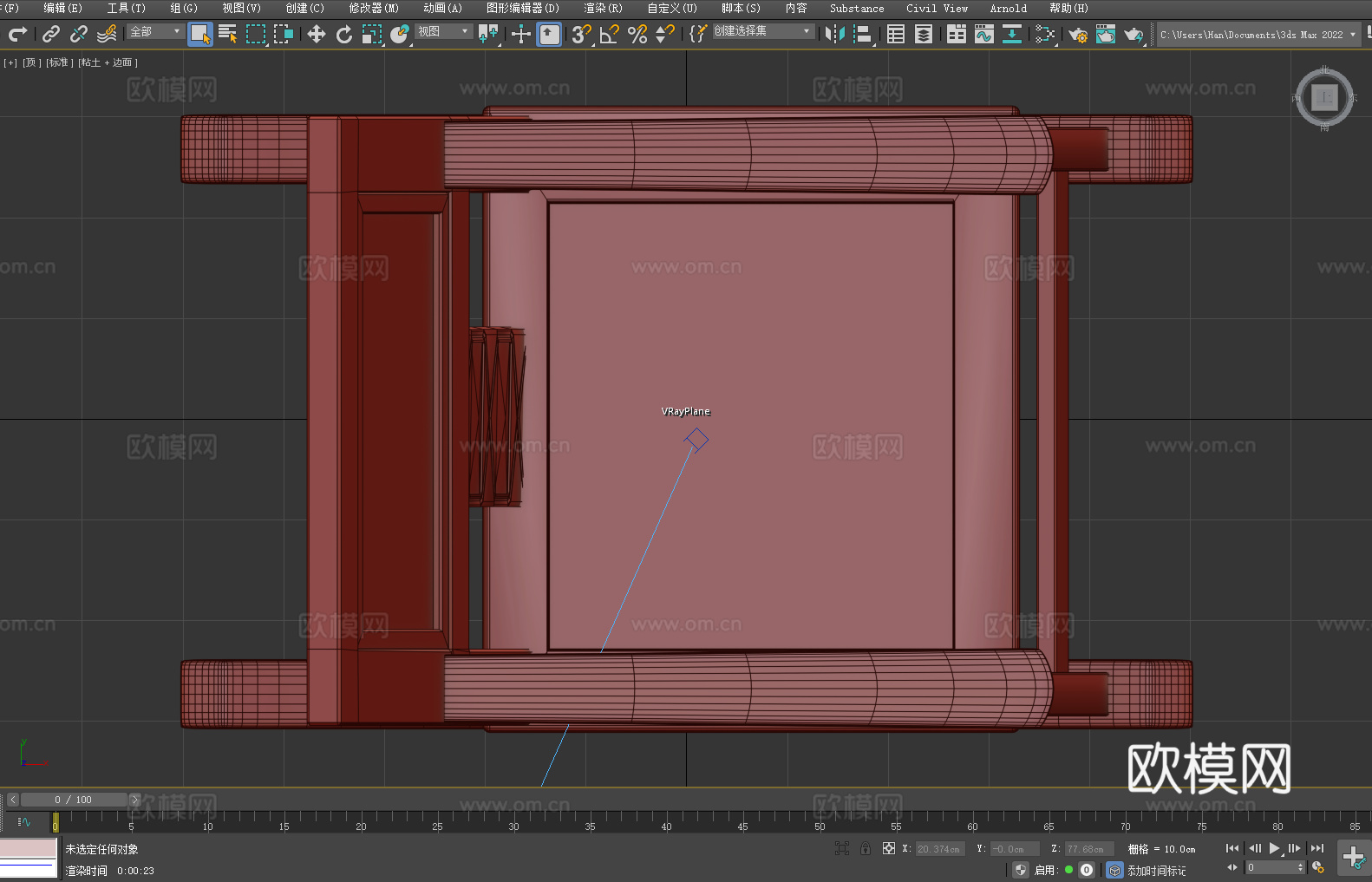
Task: Click the Unlink Selection icon
Action: [79, 34]
